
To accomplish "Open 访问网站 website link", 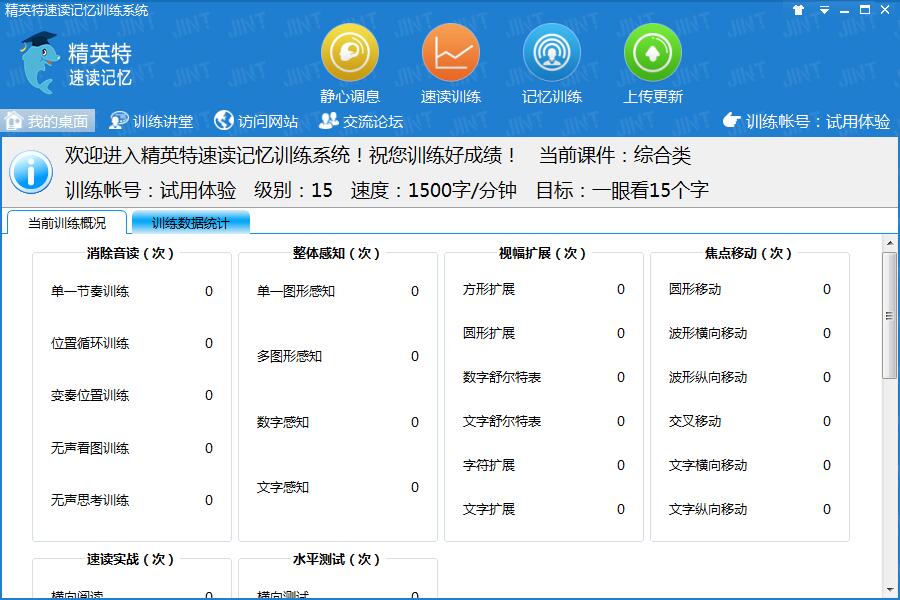I will click(x=257, y=122).
